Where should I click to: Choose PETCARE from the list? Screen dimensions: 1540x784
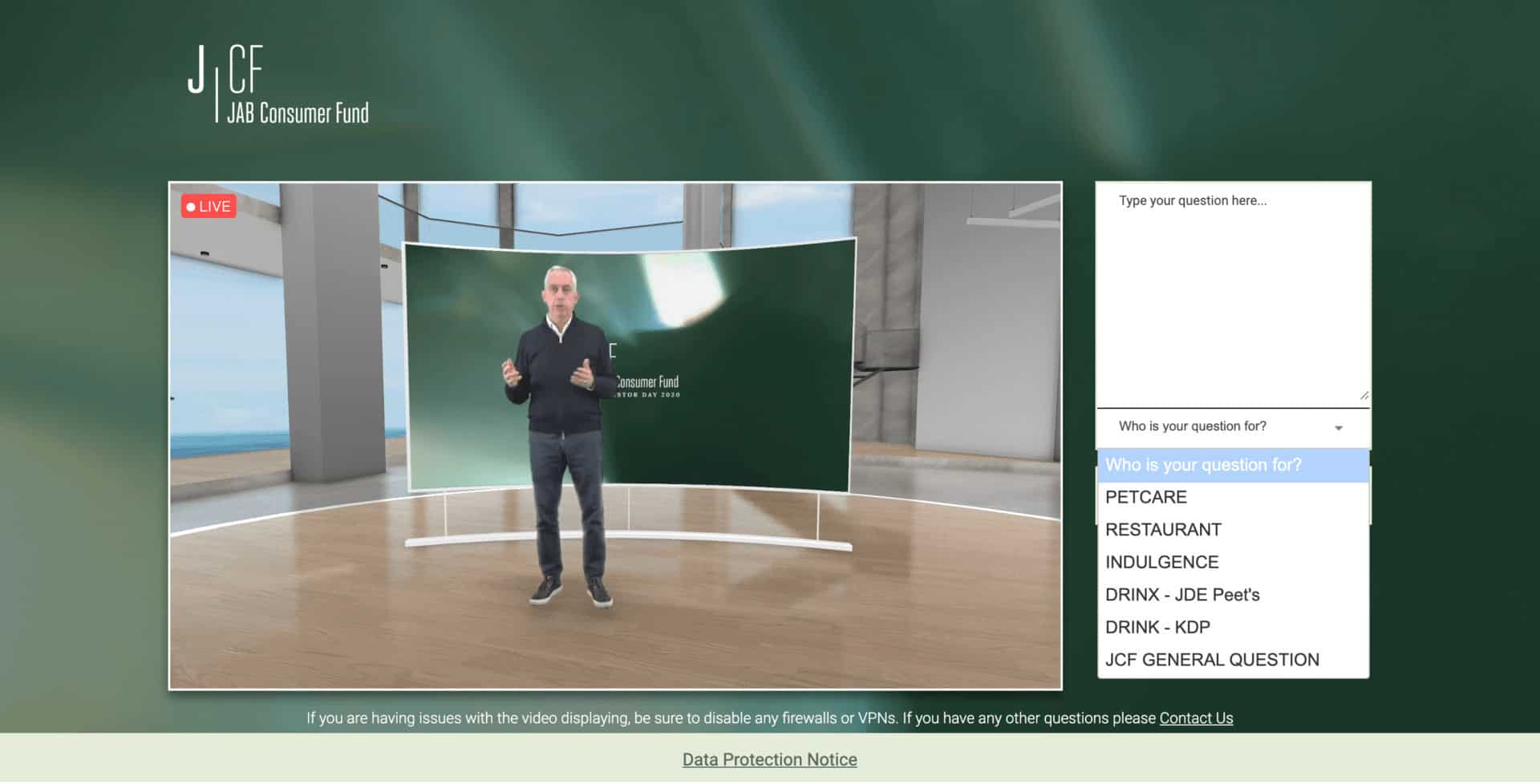coord(1145,497)
